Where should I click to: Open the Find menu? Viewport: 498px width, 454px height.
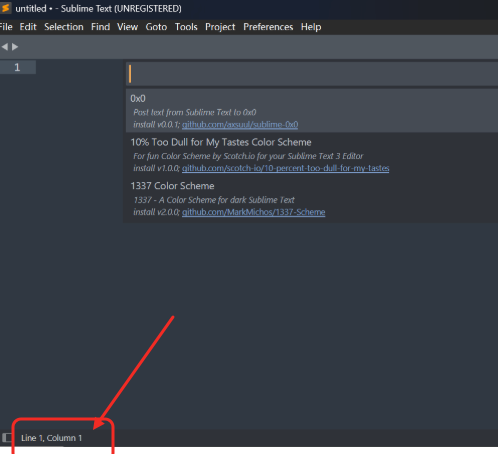pos(100,27)
